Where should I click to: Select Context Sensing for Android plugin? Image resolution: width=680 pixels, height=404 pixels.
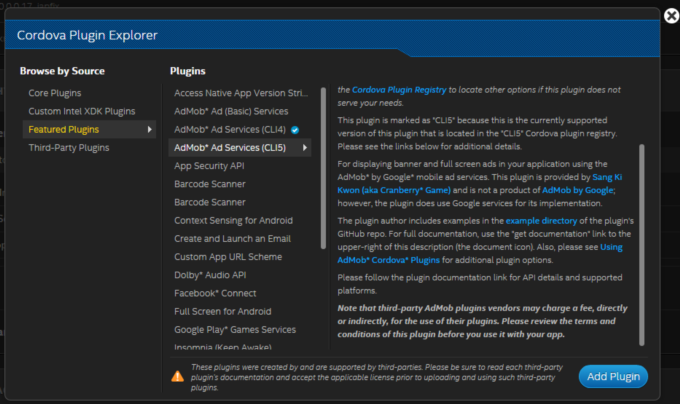click(233, 221)
